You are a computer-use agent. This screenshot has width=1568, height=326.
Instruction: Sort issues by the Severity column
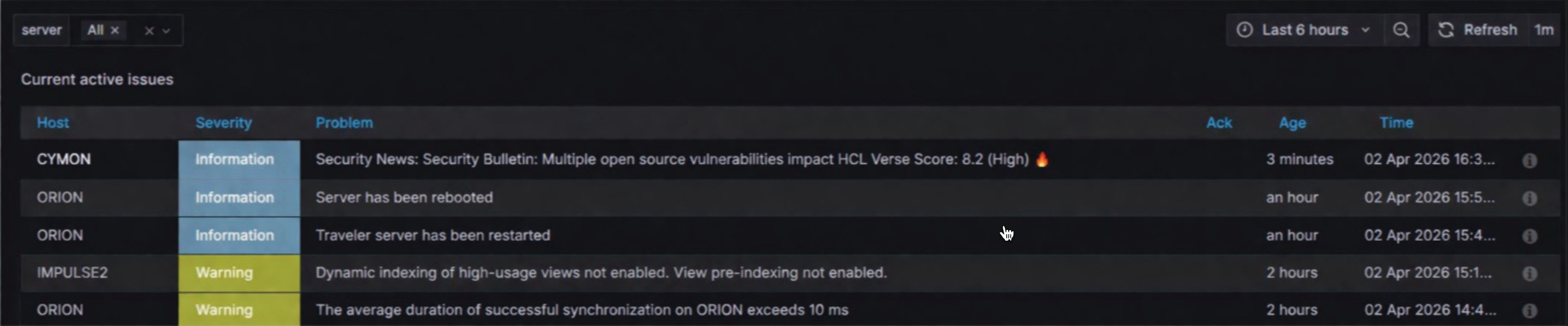tap(223, 123)
